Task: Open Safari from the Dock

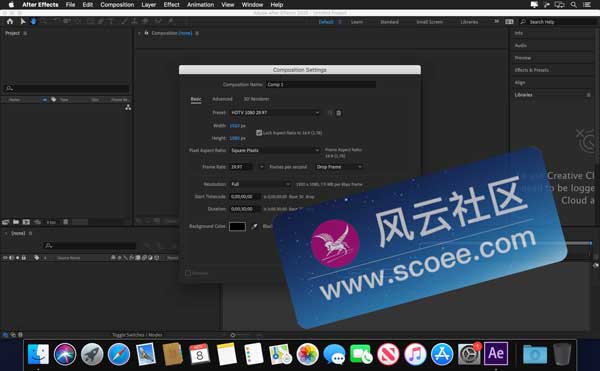Action: pyautogui.click(x=119, y=354)
